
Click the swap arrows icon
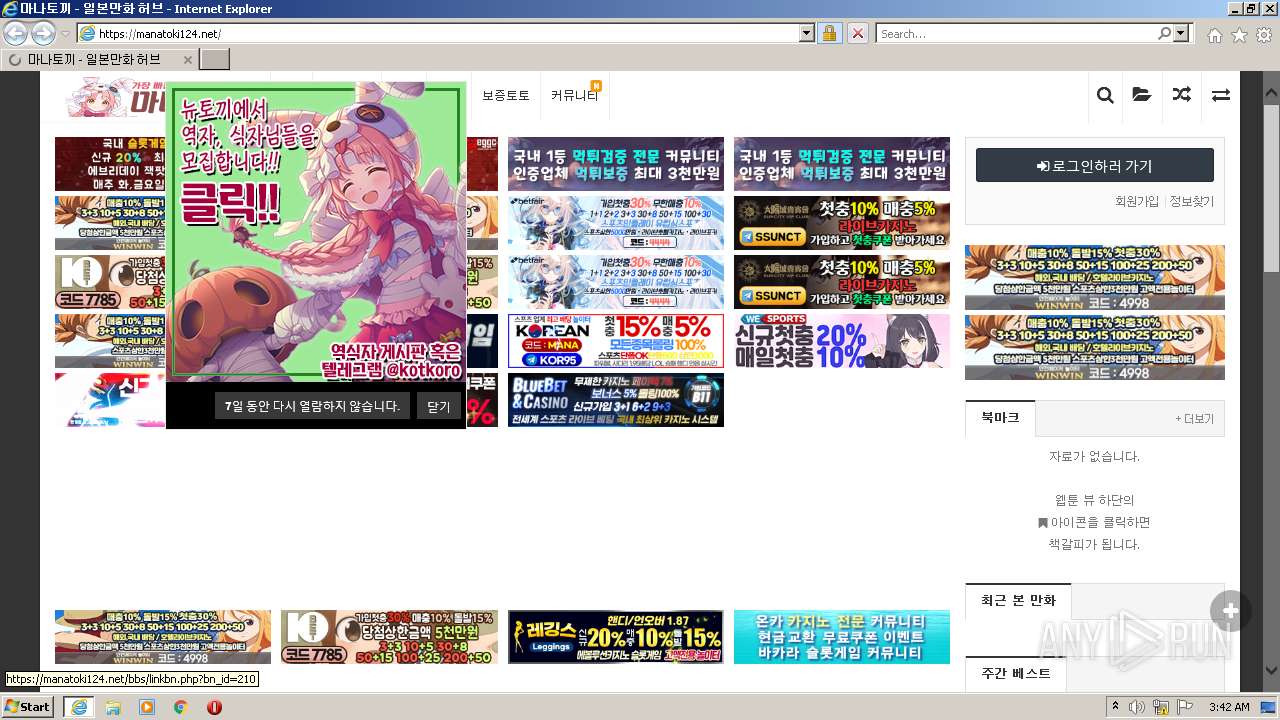(1220, 95)
